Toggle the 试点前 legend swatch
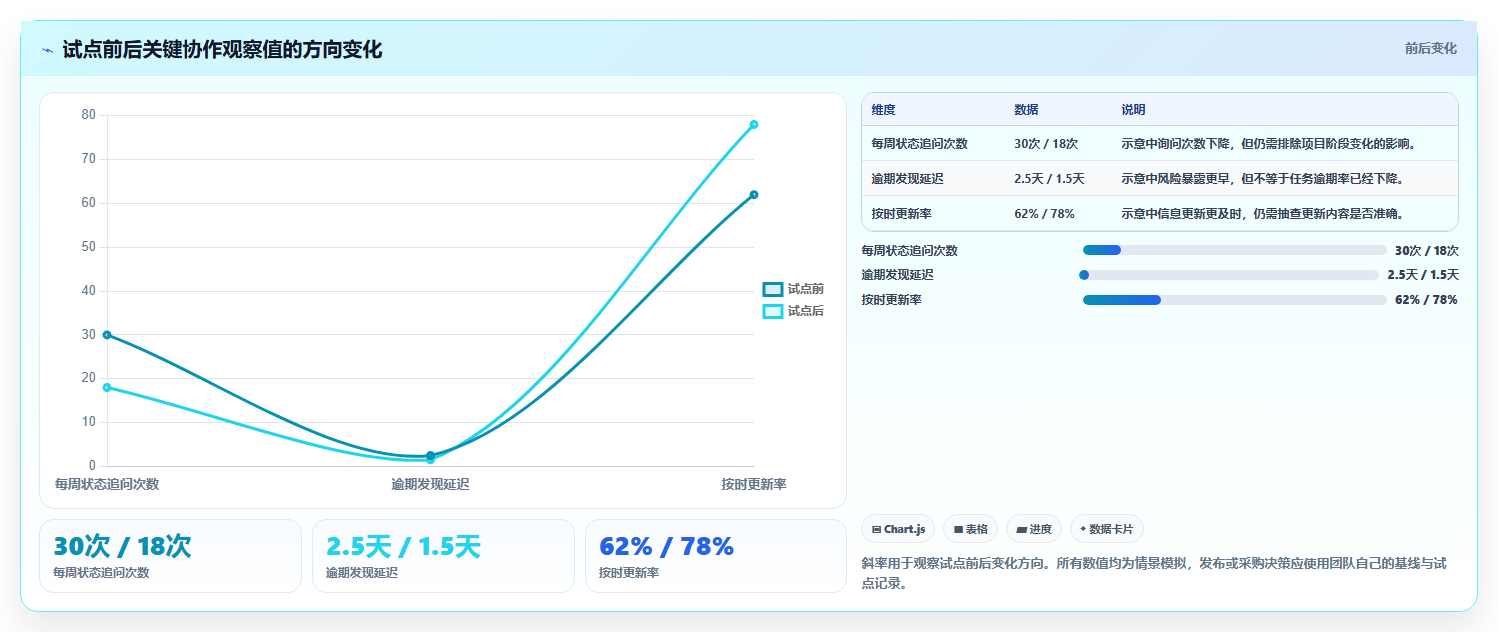The width and height of the screenshot is (1498, 632). 773,289
